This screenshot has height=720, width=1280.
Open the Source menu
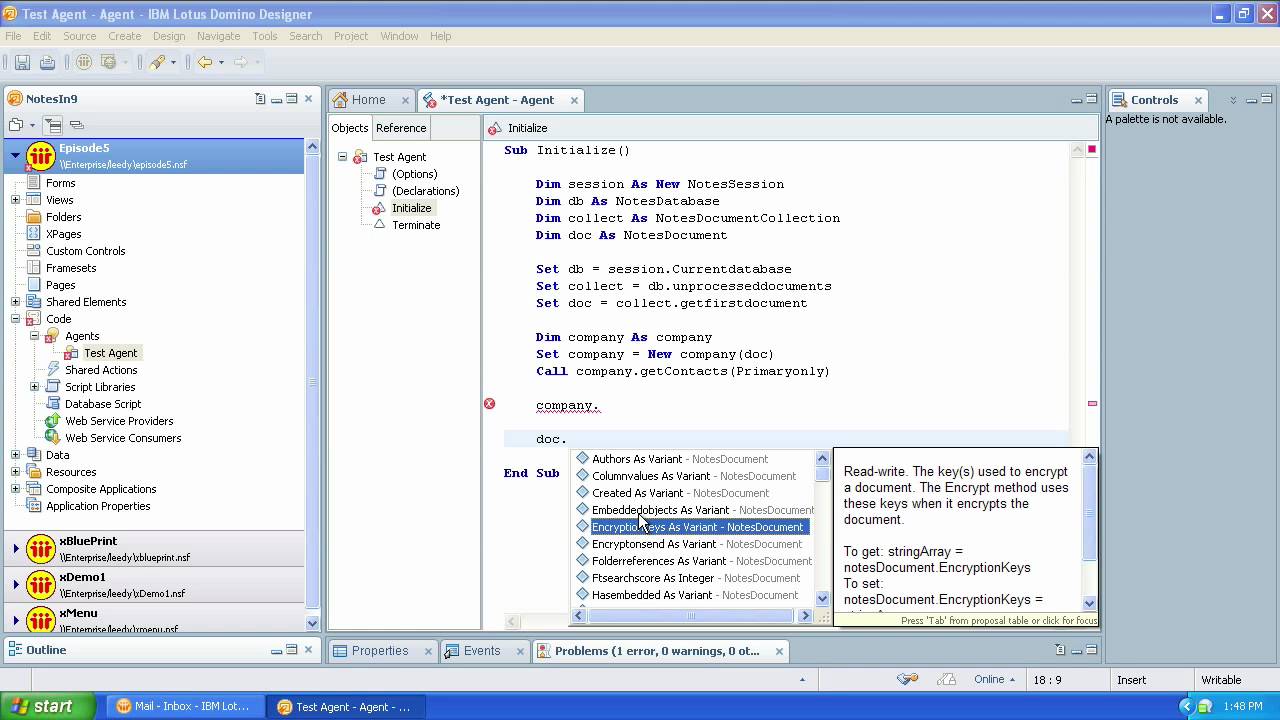tap(79, 36)
